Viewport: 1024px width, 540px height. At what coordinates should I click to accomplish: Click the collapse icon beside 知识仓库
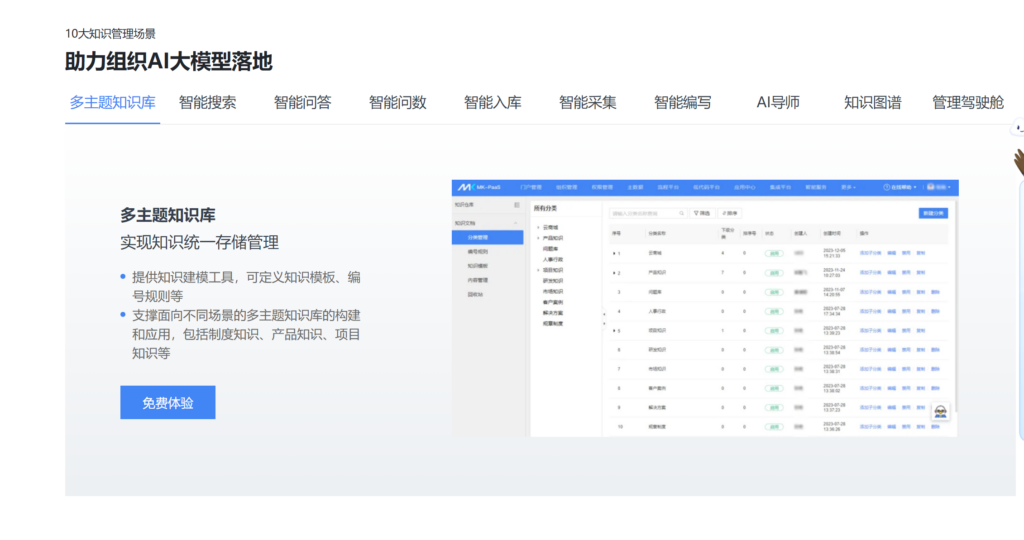(x=517, y=204)
